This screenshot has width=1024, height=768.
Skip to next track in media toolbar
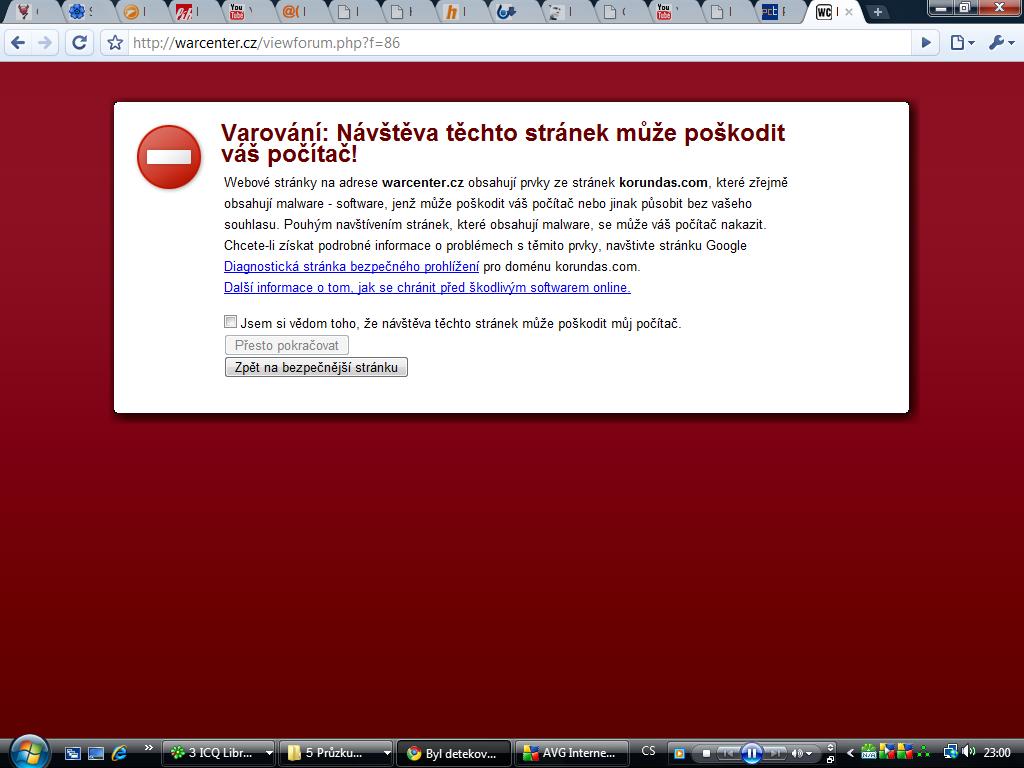point(775,754)
